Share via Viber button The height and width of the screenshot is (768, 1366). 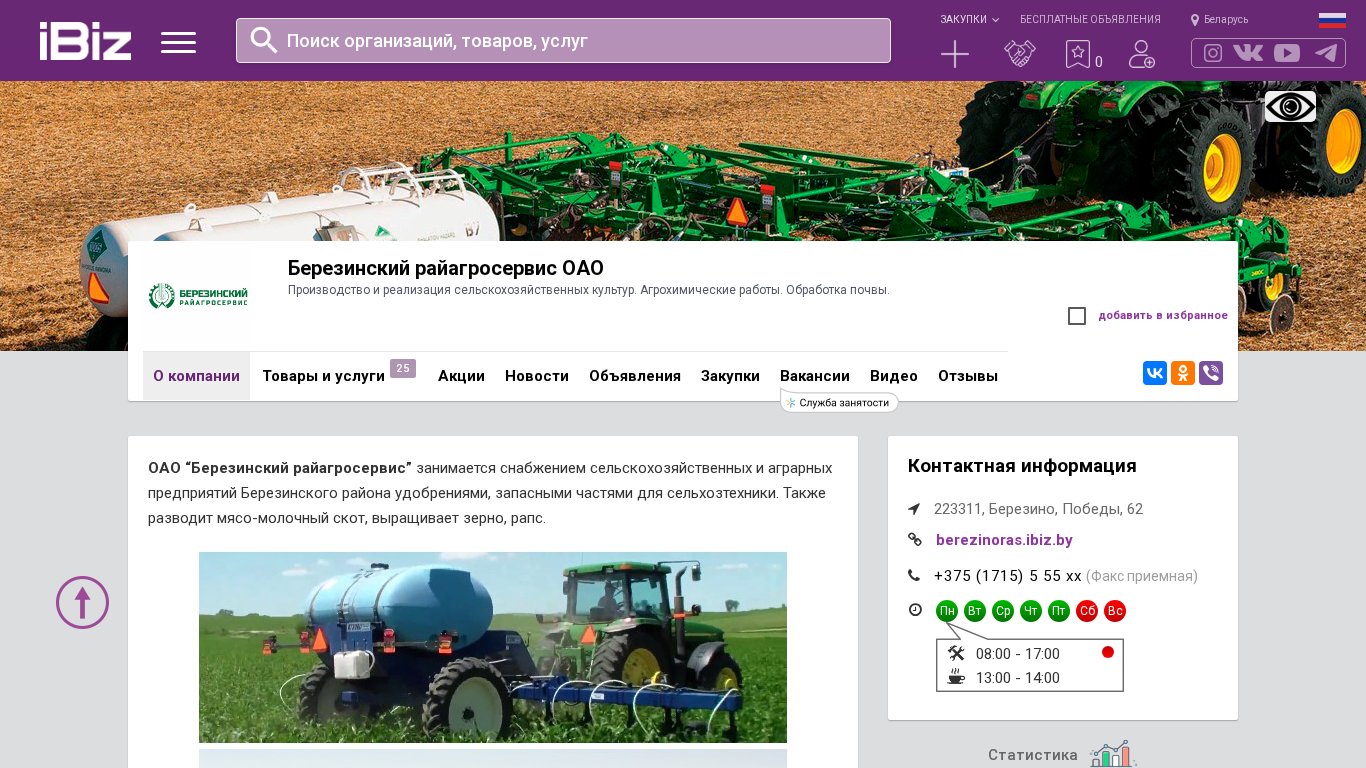click(1211, 373)
